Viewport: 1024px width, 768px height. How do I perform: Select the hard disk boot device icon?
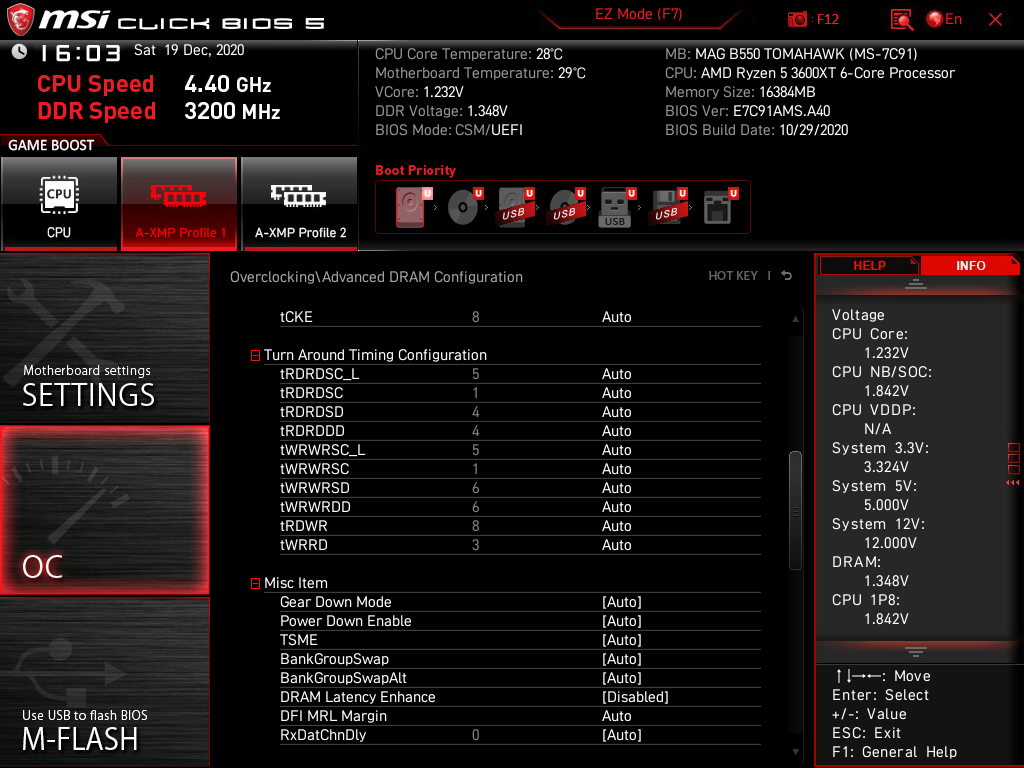pos(411,207)
